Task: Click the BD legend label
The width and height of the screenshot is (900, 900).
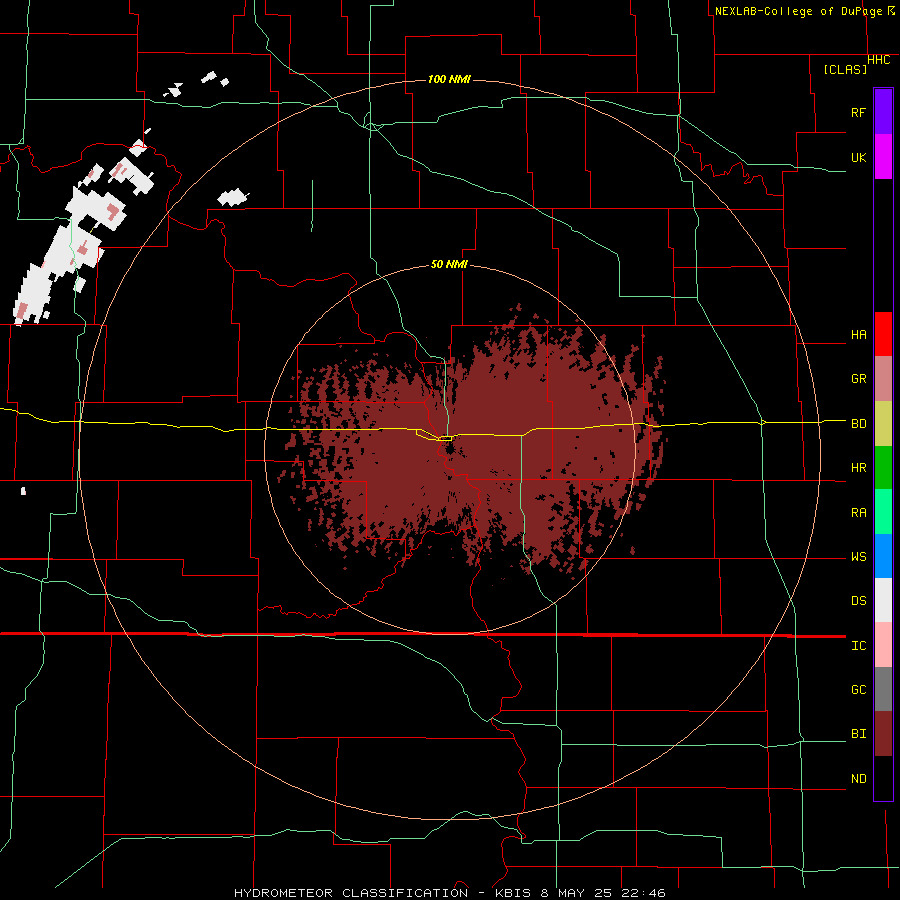Action: [858, 424]
